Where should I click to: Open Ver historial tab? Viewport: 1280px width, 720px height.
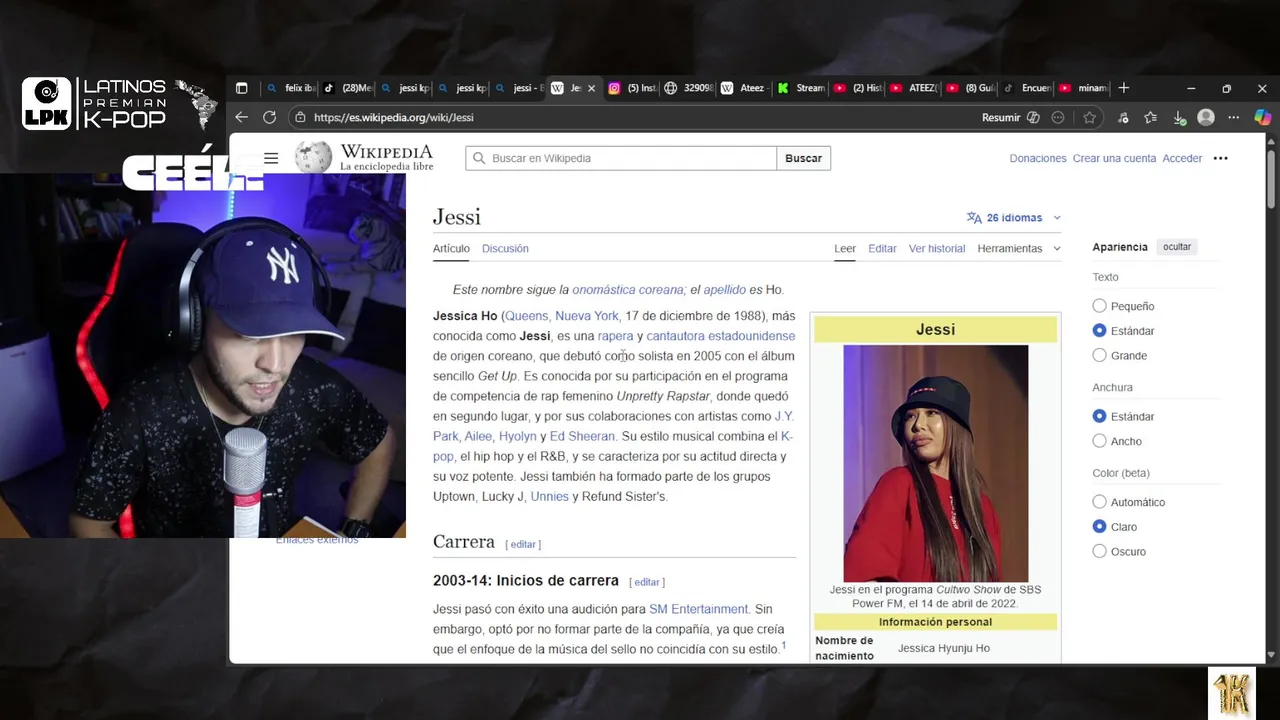tap(937, 248)
